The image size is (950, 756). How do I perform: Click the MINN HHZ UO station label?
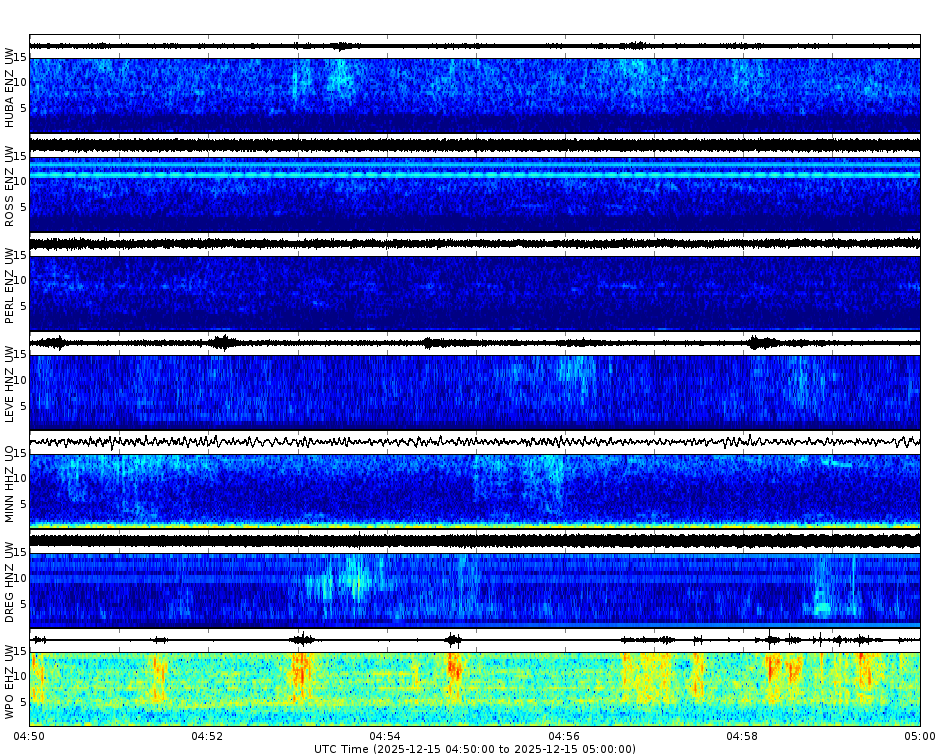pyautogui.click(x=10, y=485)
